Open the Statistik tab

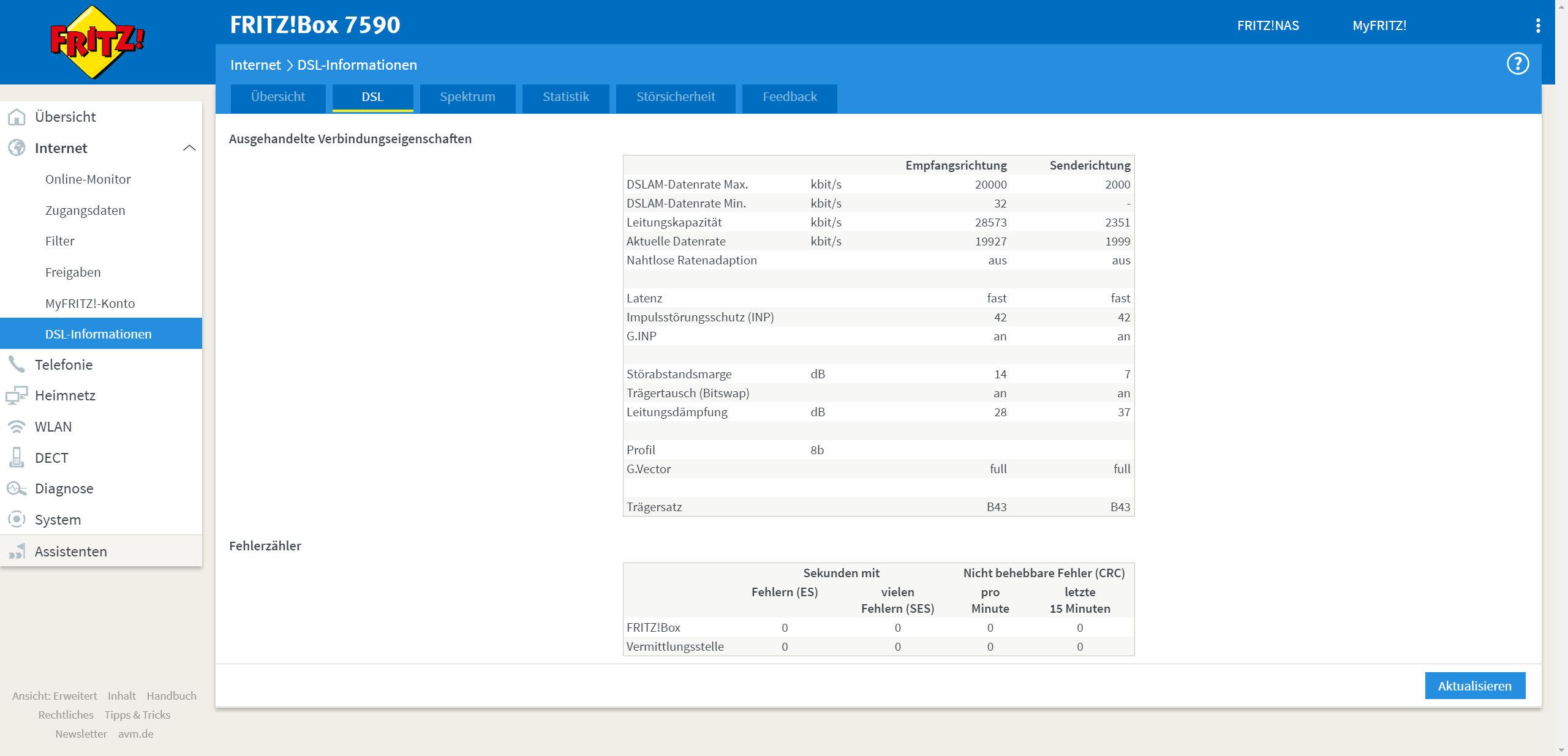(565, 97)
